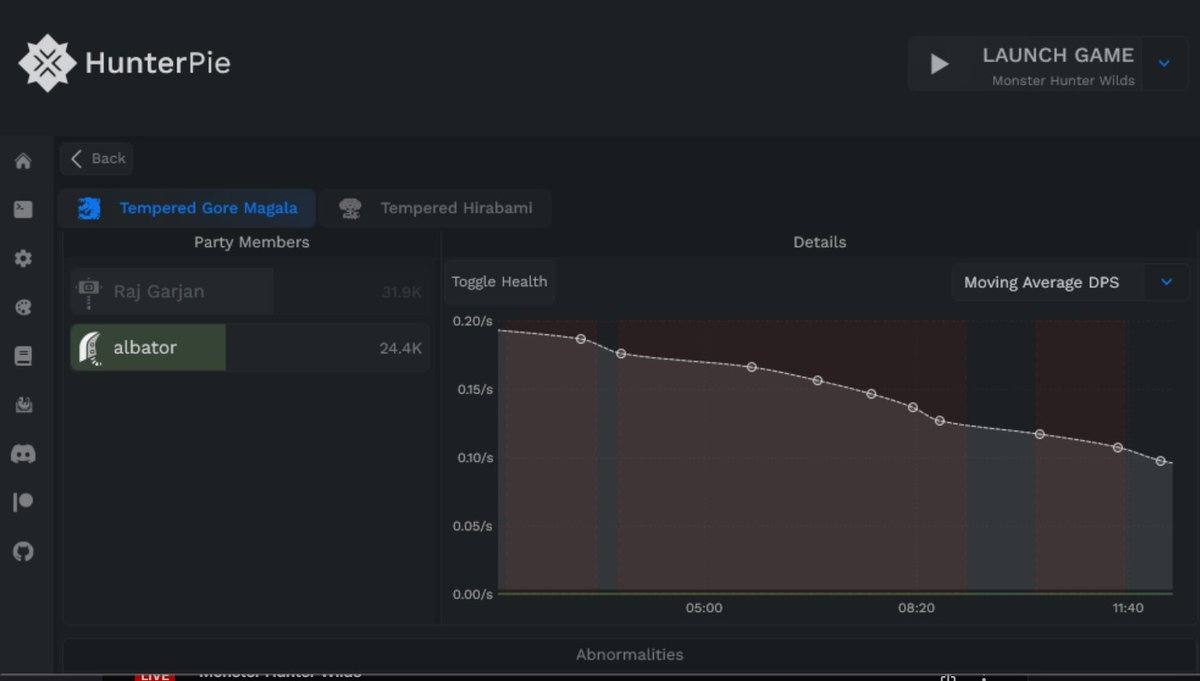Open the book icon in sidebar
Image resolution: width=1200 pixels, height=681 pixels.
[23, 356]
